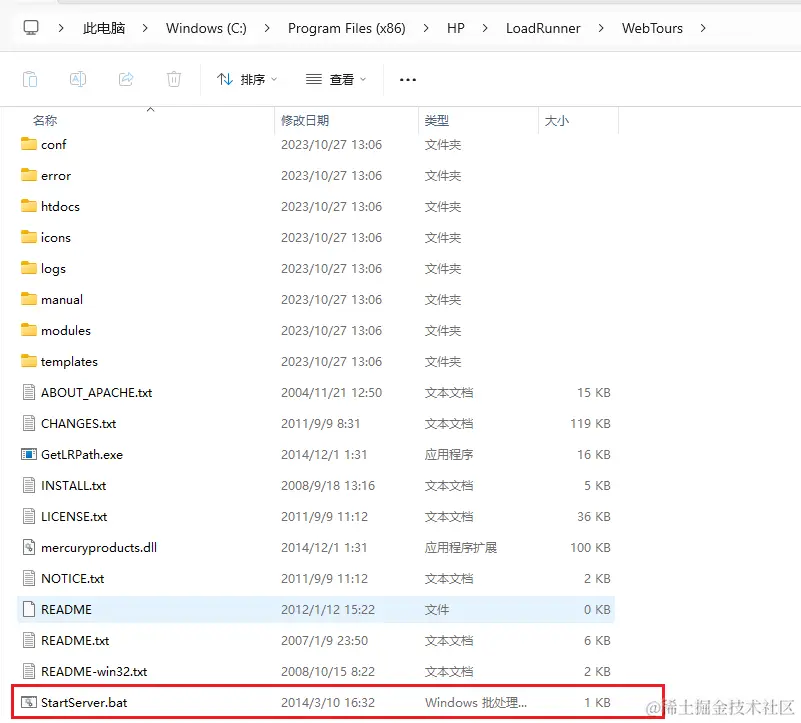
Task: Click the Rename toolbar icon
Action: (x=78, y=79)
